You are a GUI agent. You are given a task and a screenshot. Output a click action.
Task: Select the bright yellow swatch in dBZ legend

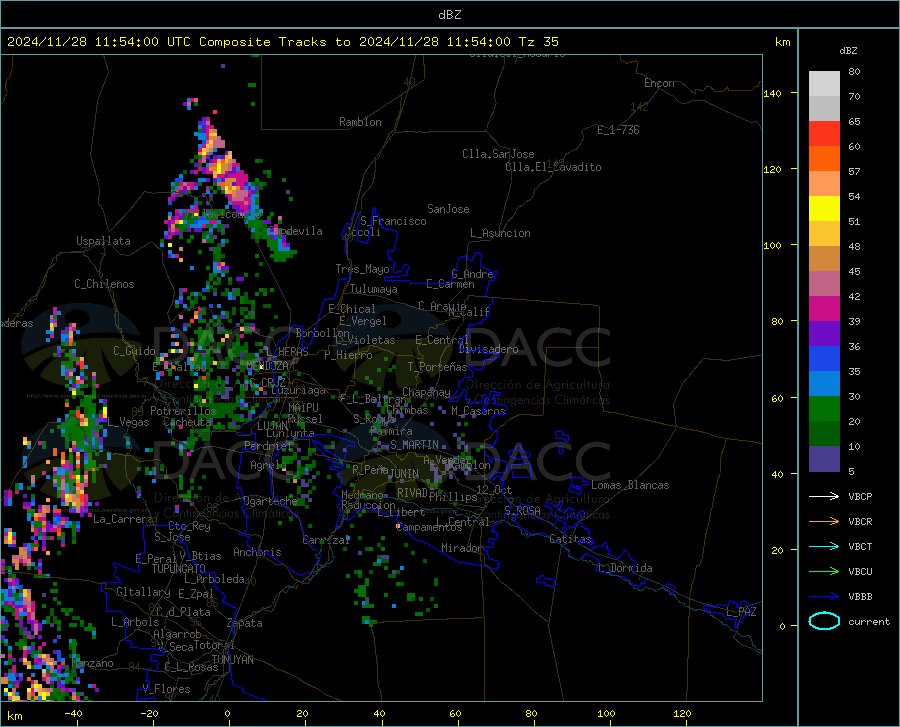click(824, 209)
